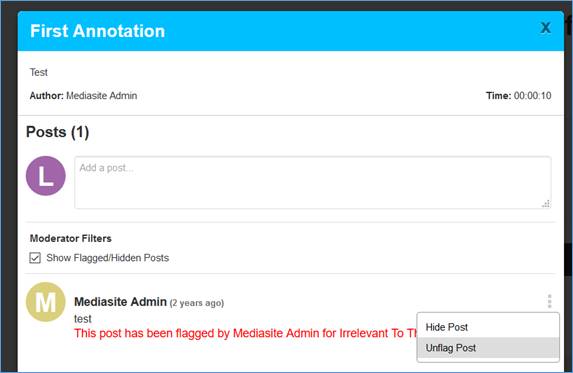The image size is (573, 373).
Task: Click the yellow M avatar icon
Action: click(46, 302)
